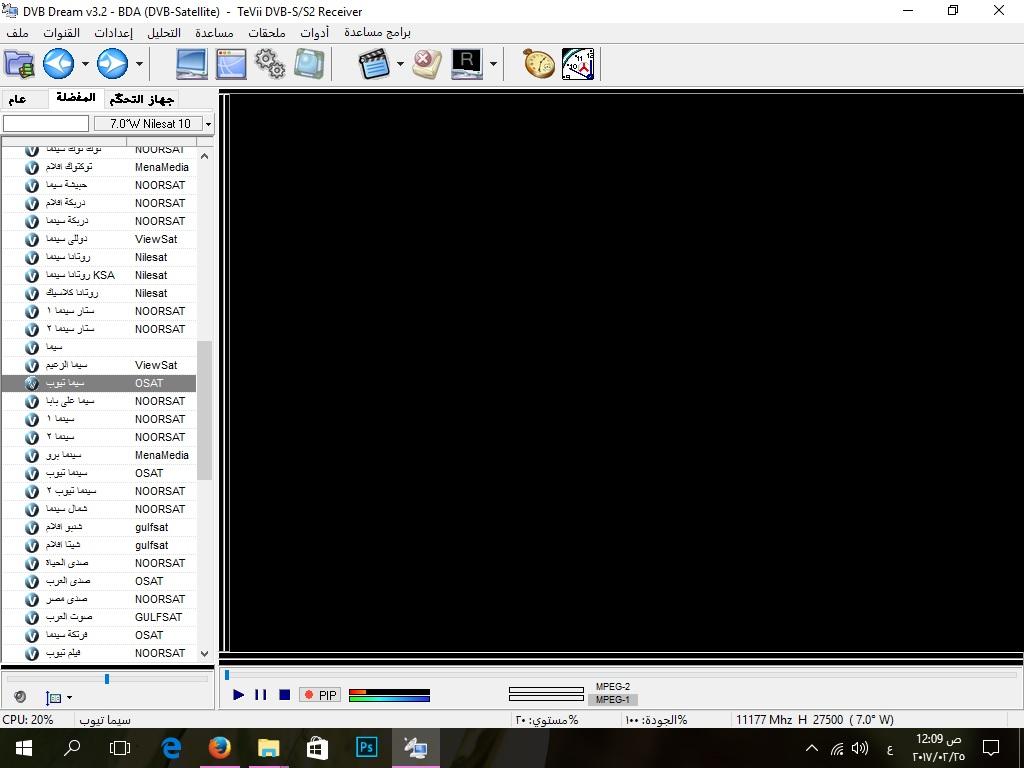Click the 11177 Mhz frequency status text
The height and width of the screenshot is (768, 1024).
[814, 720]
